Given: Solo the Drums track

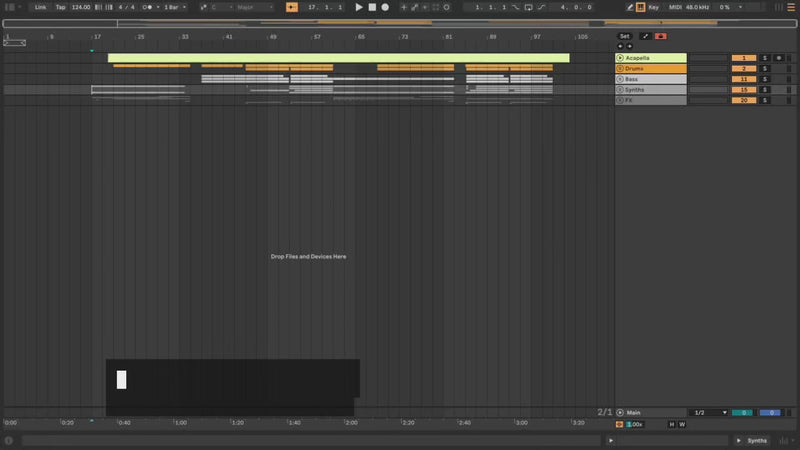Looking at the screenshot, I should tap(765, 69).
